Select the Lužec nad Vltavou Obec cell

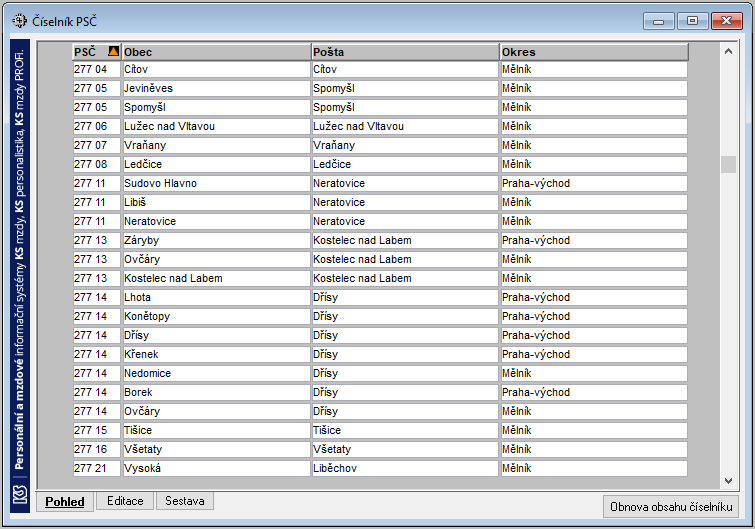[216, 127]
